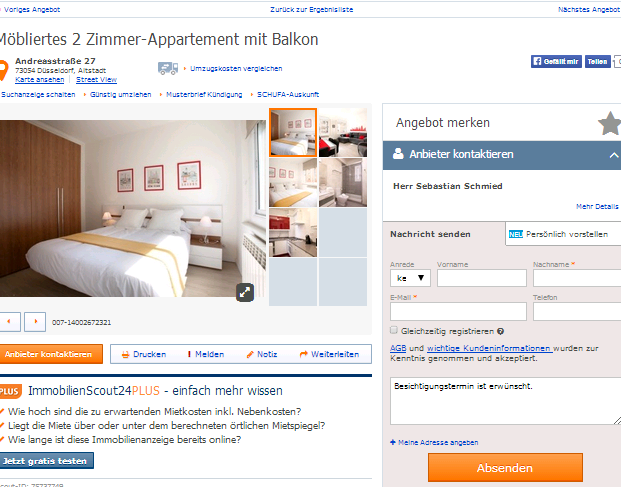Click the Facebook Gefällt mir button
Image resolution: width=621 pixels, height=487 pixels.
(556, 61)
